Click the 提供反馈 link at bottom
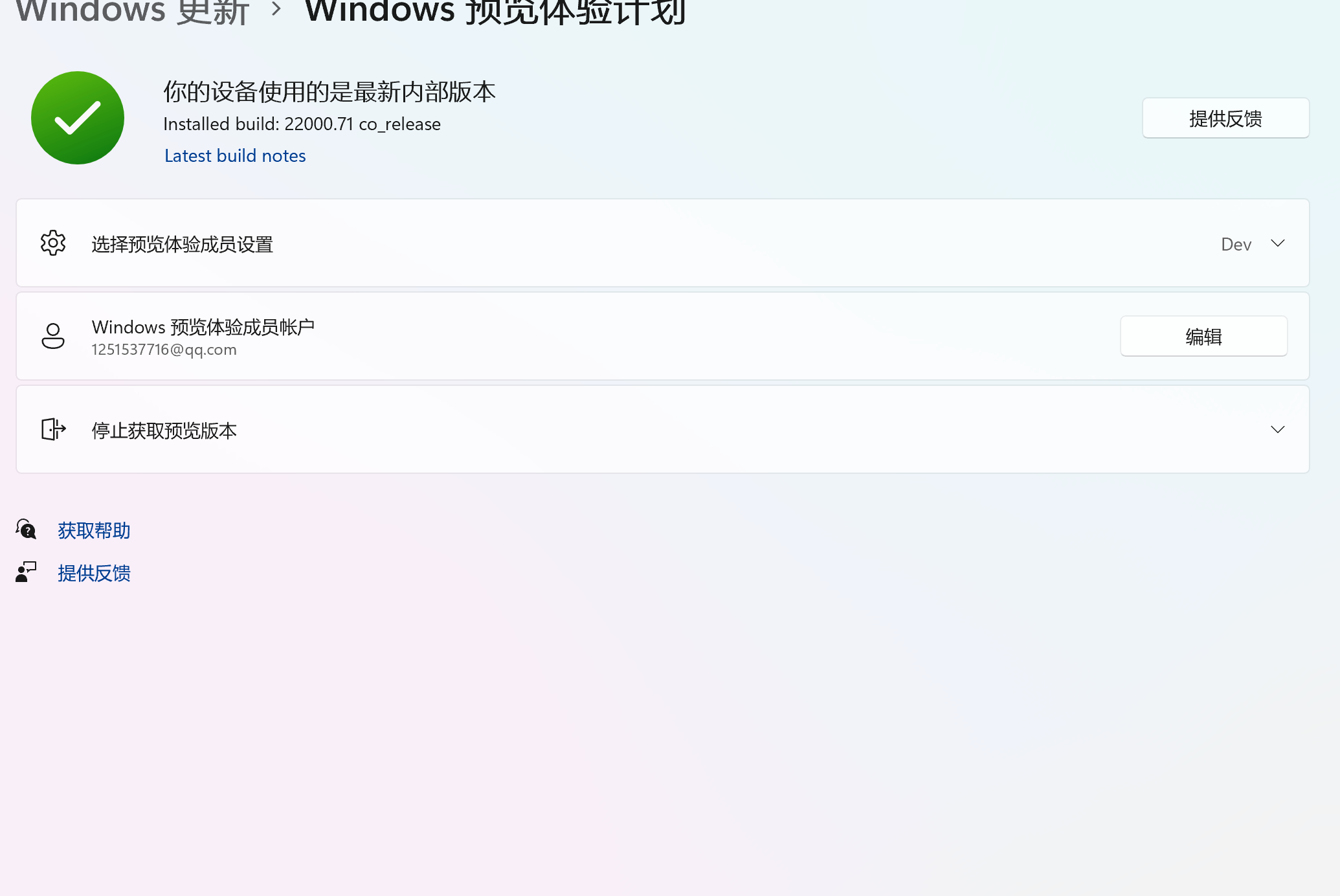Viewport: 1340px width, 896px height. (x=94, y=573)
